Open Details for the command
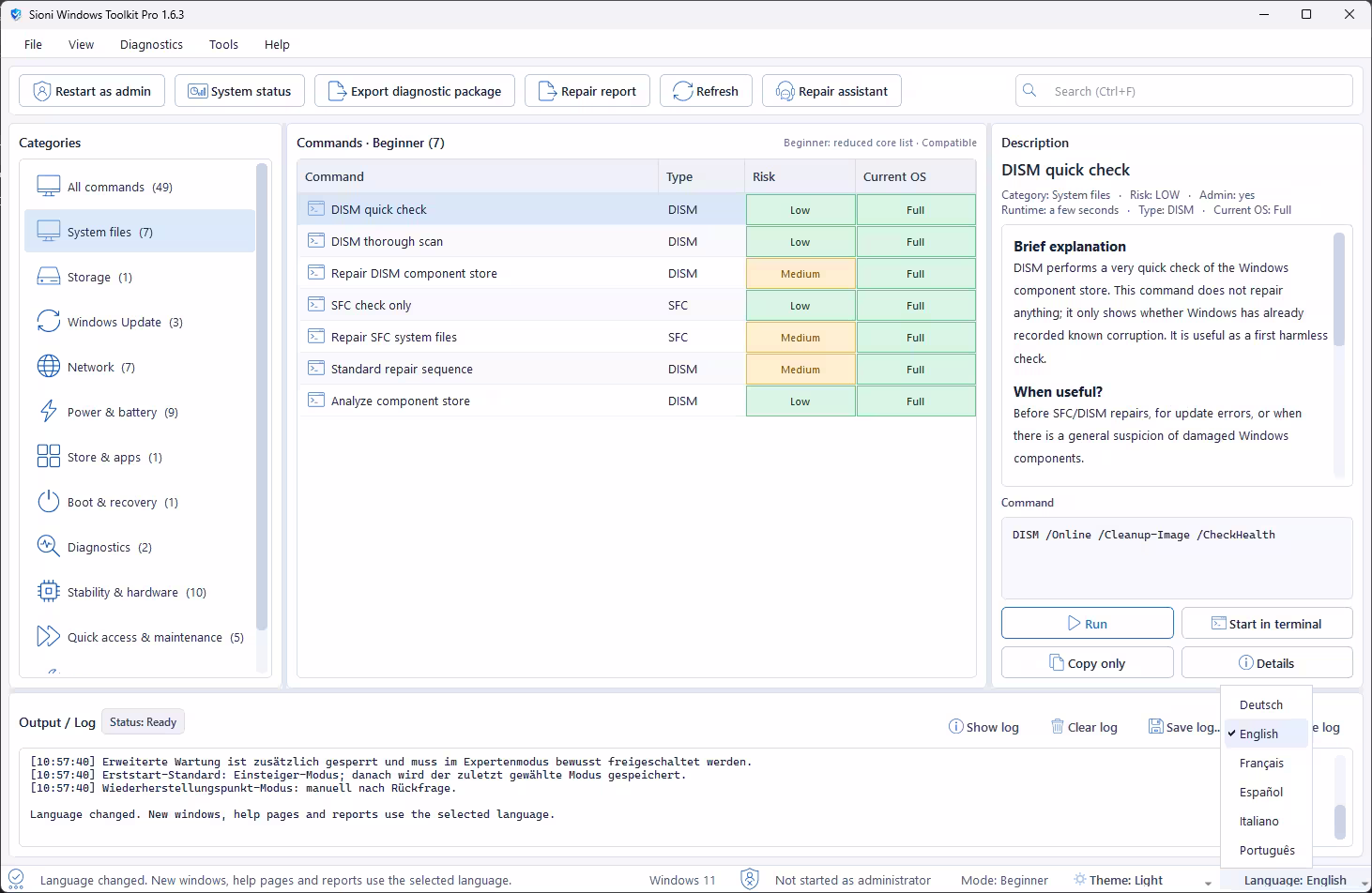Screen dimensions: 1372x893 tap(1267, 662)
